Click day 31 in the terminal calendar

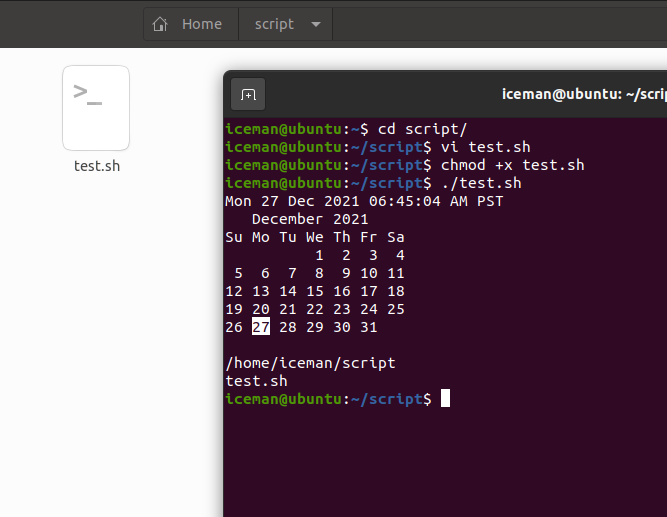click(369, 327)
